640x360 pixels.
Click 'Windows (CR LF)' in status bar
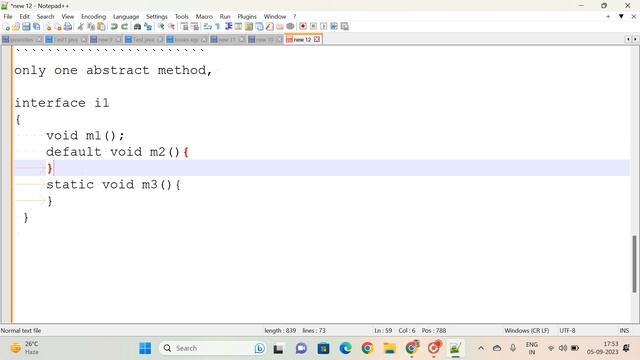click(x=526, y=331)
